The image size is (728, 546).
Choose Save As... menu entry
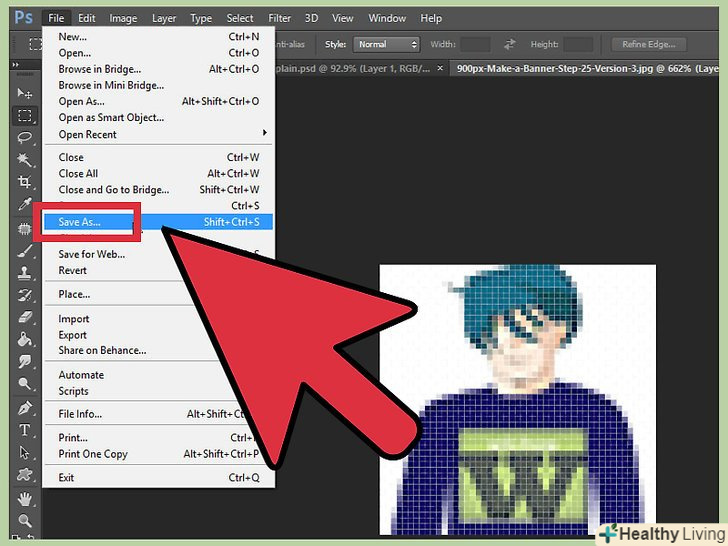click(x=158, y=222)
